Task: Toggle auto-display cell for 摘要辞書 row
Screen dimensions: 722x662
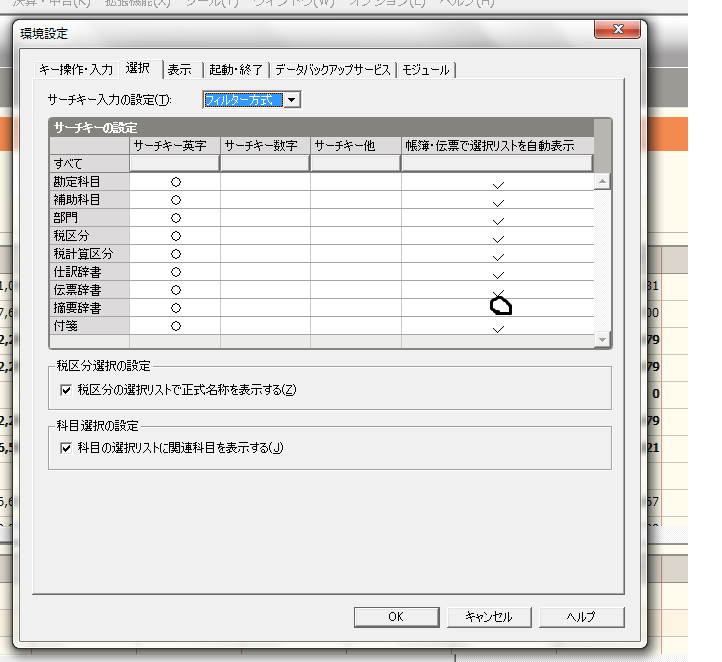Action: 498,308
